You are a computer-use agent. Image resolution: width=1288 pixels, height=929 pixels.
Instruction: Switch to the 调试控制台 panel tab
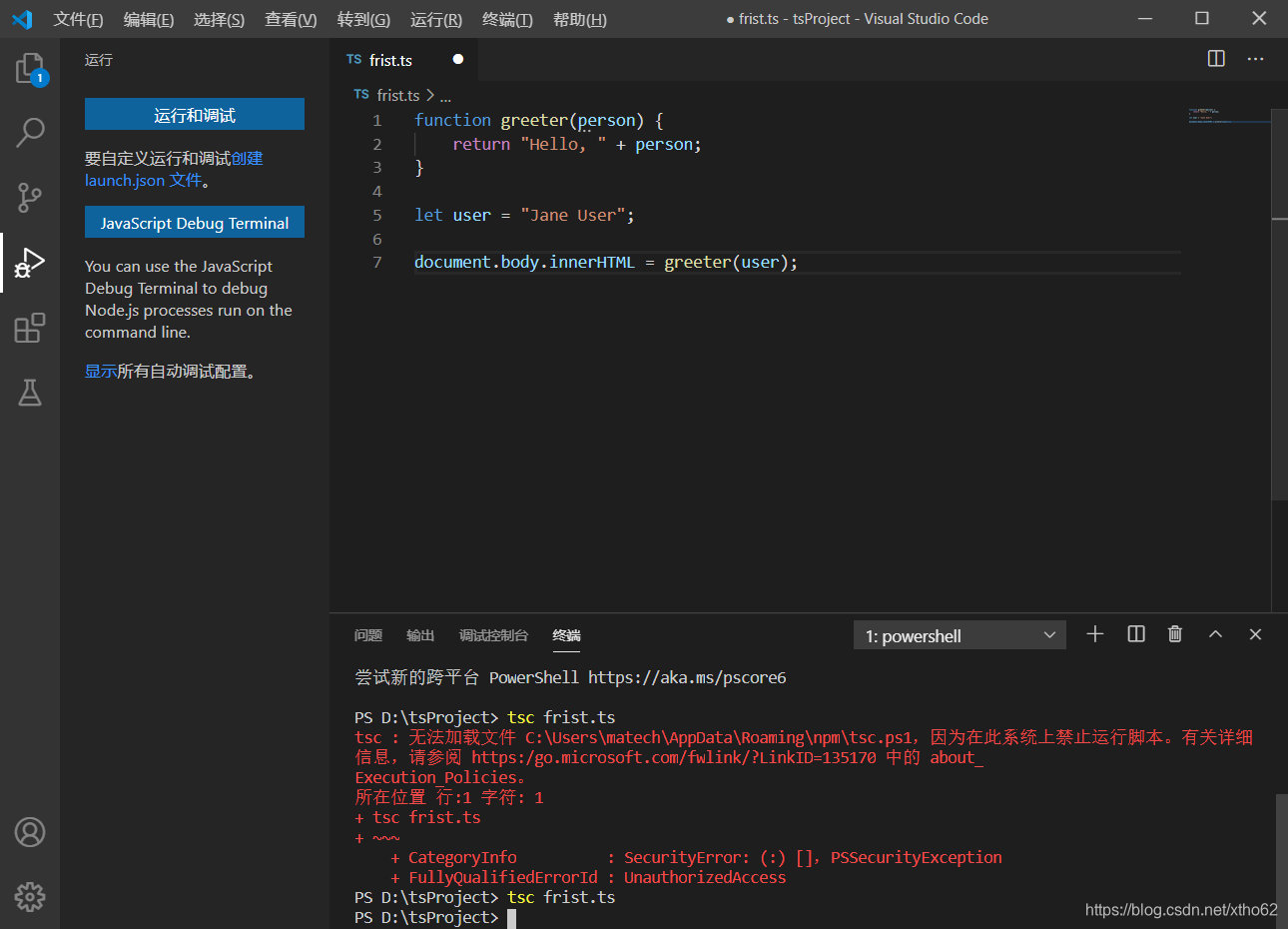[493, 635]
